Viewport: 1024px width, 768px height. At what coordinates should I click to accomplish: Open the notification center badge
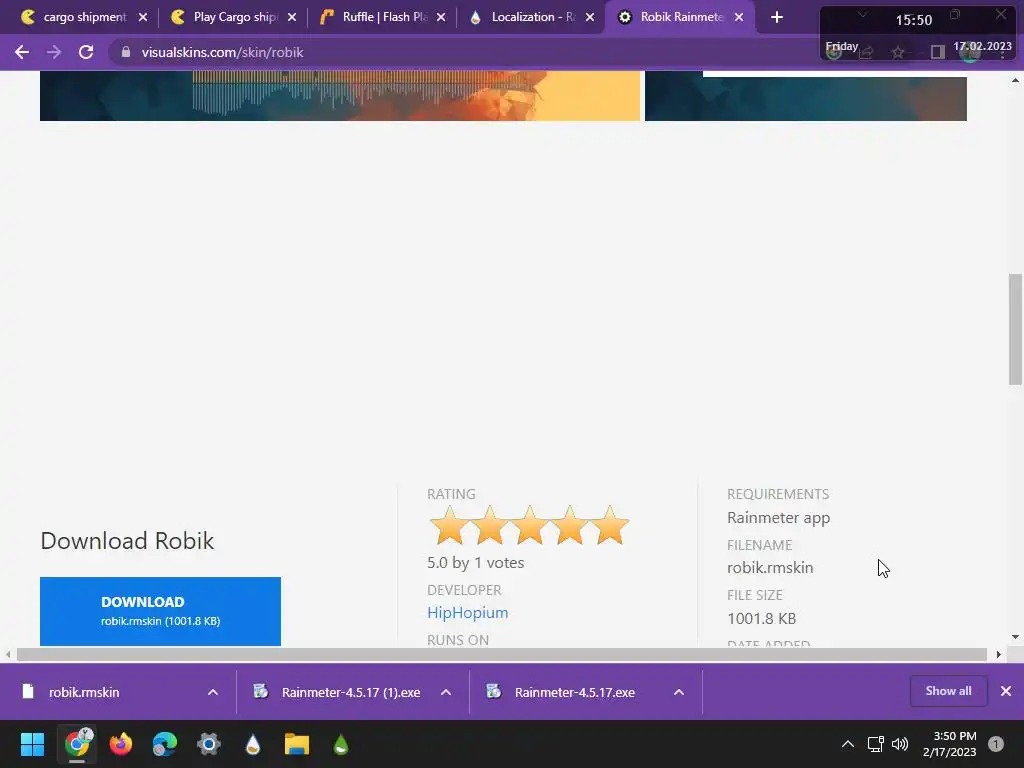[996, 744]
